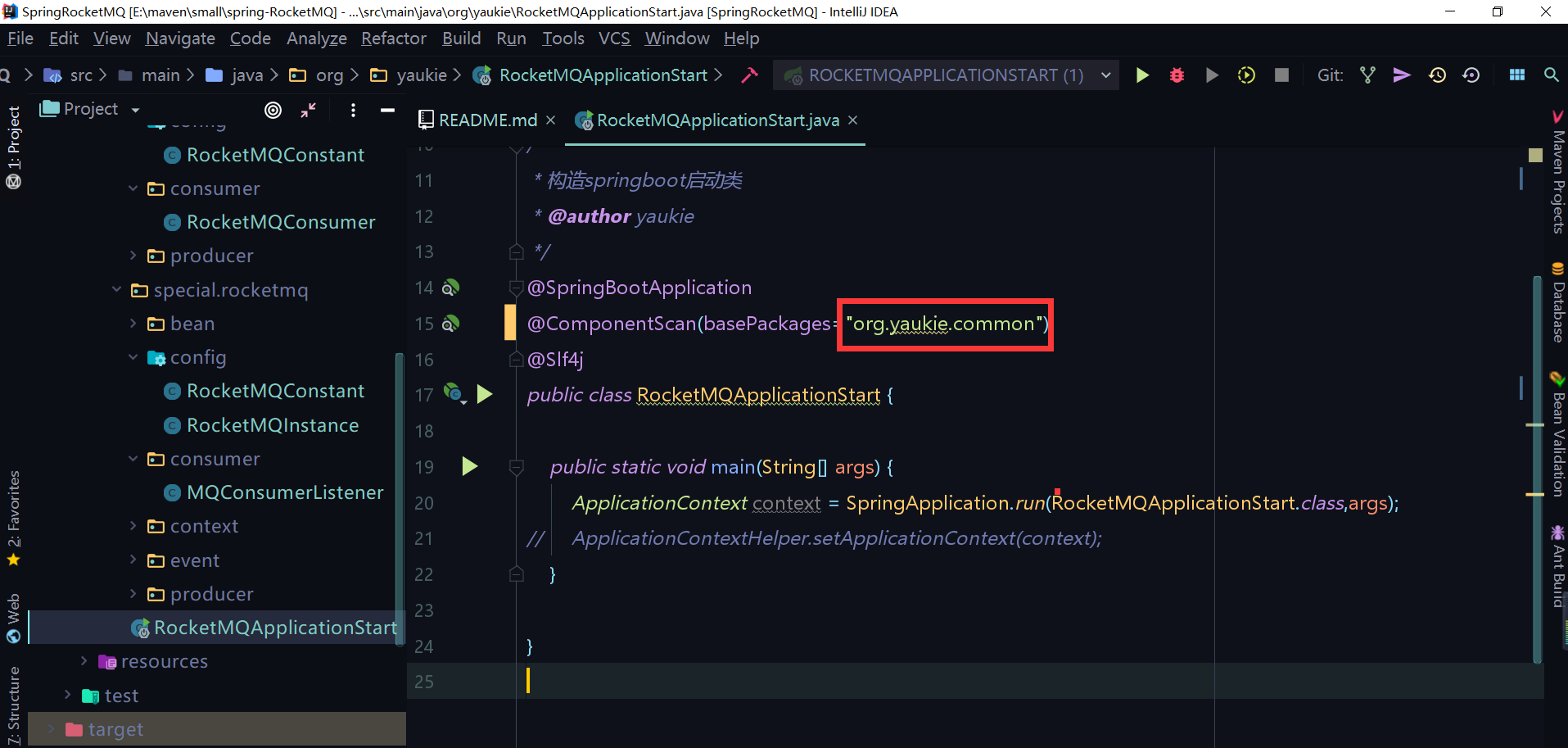Collapse all in the Project panel
The width and height of the screenshot is (1568, 748).
click(308, 110)
